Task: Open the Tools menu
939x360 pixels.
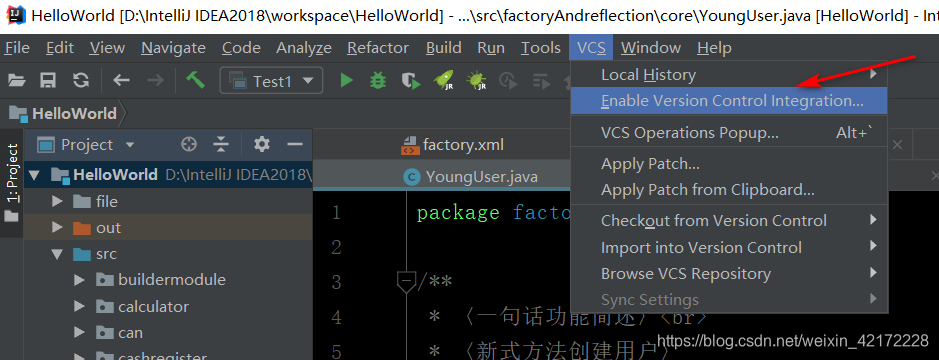Action: pyautogui.click(x=541, y=47)
